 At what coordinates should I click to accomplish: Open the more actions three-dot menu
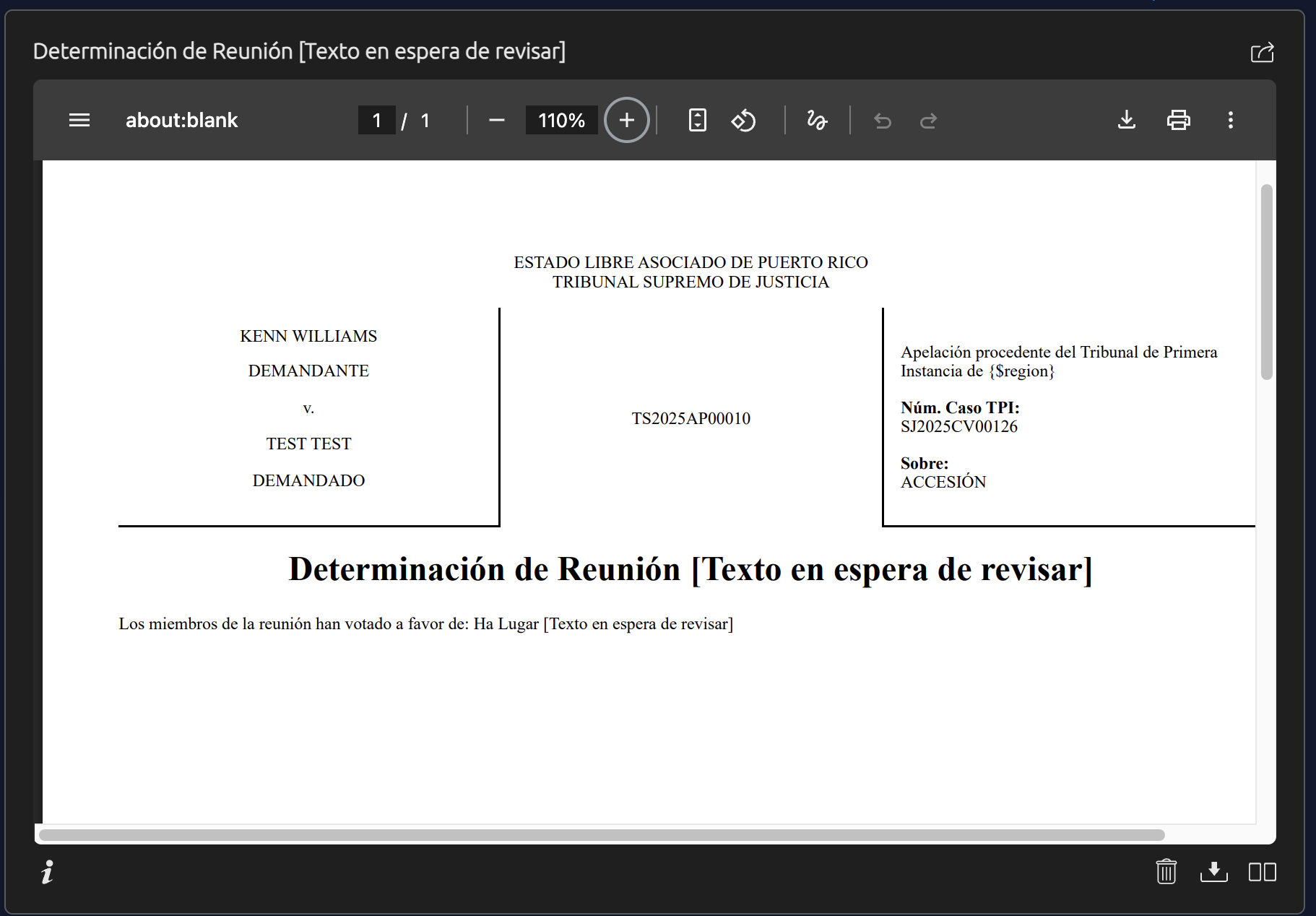(x=1230, y=120)
